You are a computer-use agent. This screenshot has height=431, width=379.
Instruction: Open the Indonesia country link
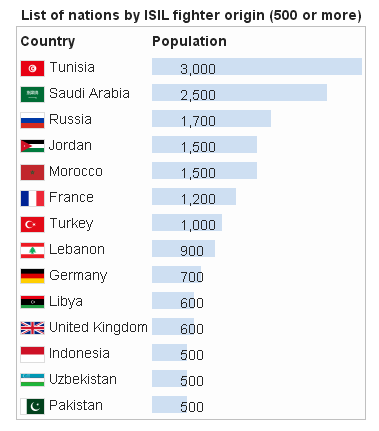coord(79,353)
